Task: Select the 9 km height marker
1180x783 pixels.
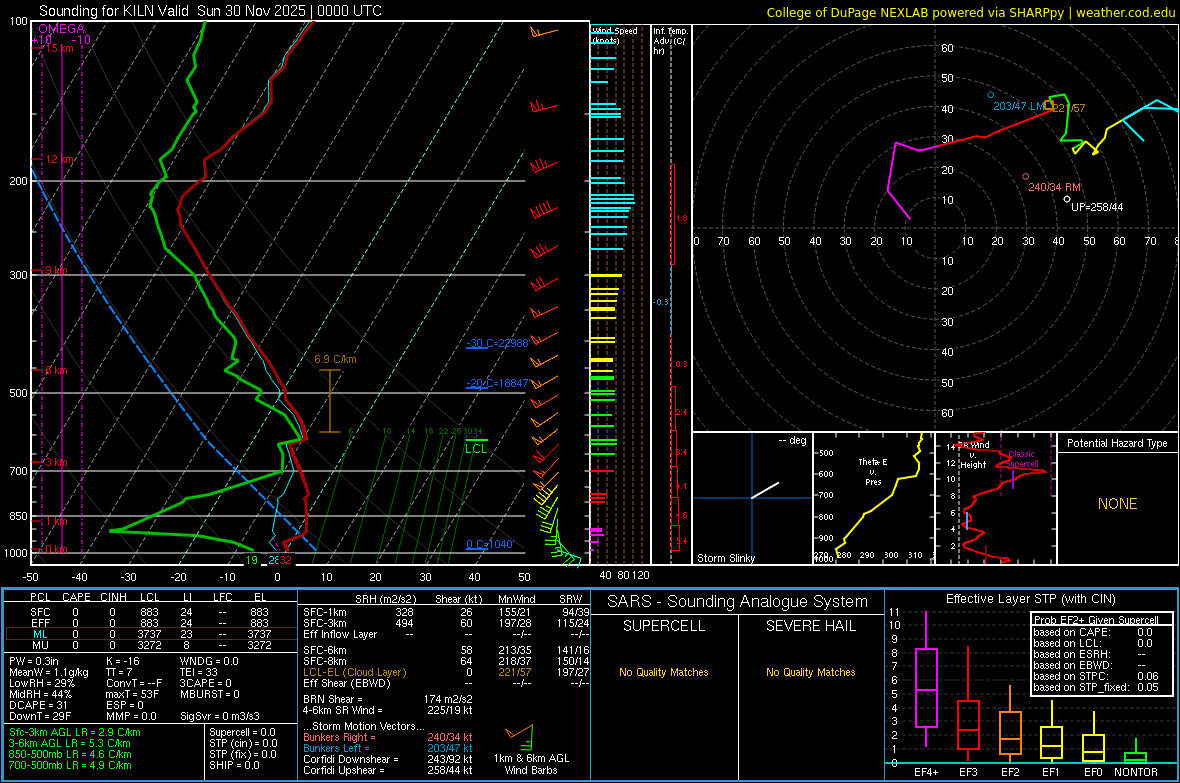Action: [x=56, y=270]
